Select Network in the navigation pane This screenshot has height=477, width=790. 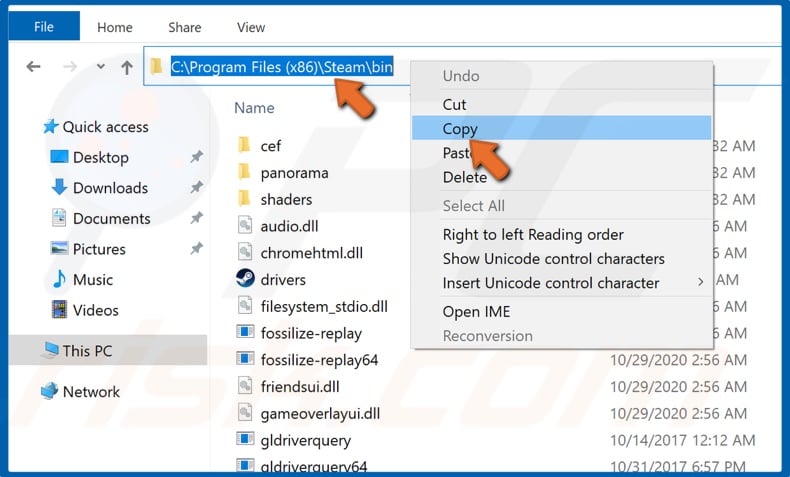pyautogui.click(x=91, y=391)
